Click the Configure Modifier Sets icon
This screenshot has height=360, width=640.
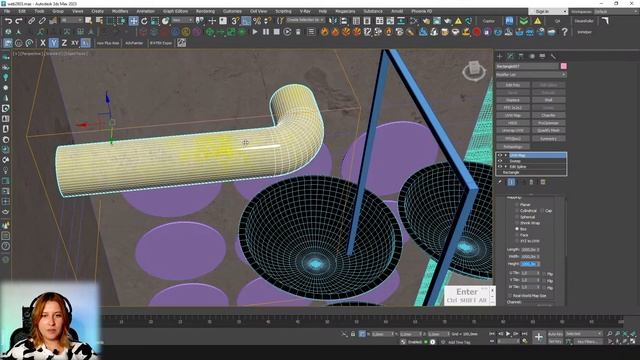(543, 182)
